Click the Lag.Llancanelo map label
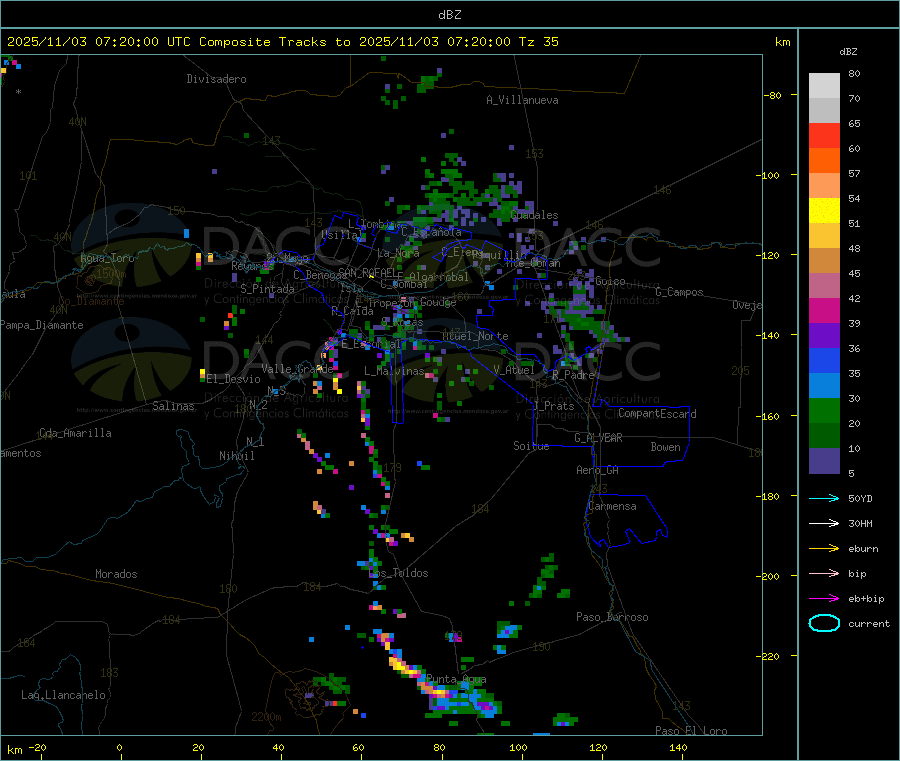This screenshot has height=761, width=900. point(63,695)
